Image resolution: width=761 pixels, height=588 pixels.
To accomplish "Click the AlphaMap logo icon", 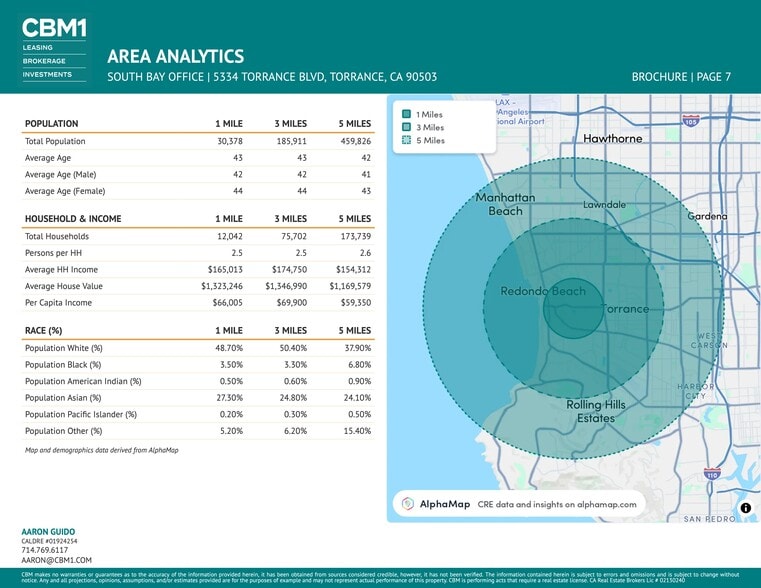I will pos(408,504).
